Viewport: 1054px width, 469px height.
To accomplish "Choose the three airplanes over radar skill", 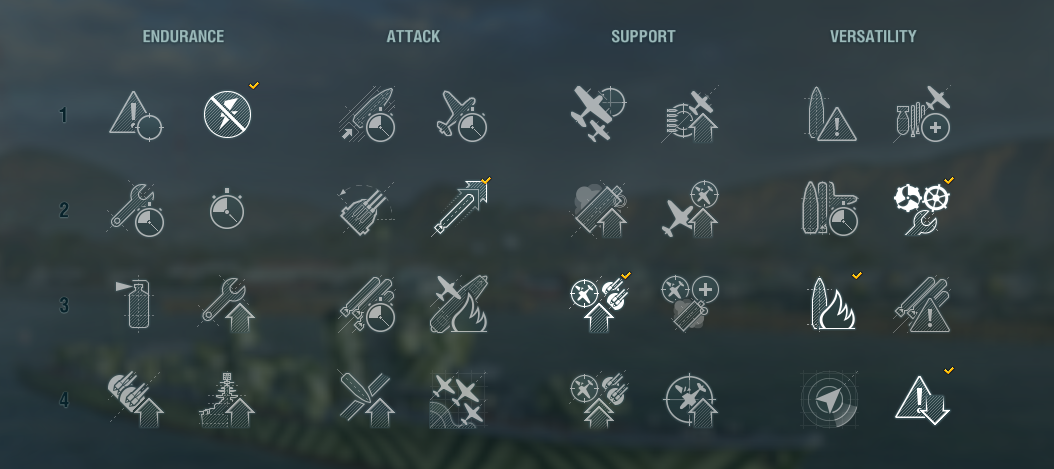I will click(457, 400).
